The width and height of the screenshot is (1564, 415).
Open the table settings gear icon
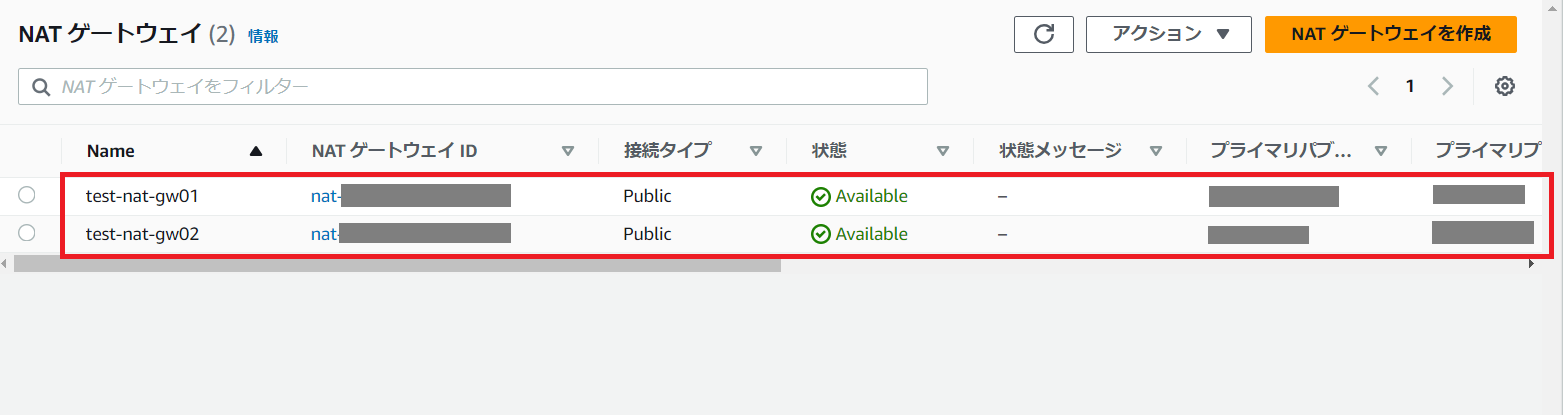tap(1504, 86)
